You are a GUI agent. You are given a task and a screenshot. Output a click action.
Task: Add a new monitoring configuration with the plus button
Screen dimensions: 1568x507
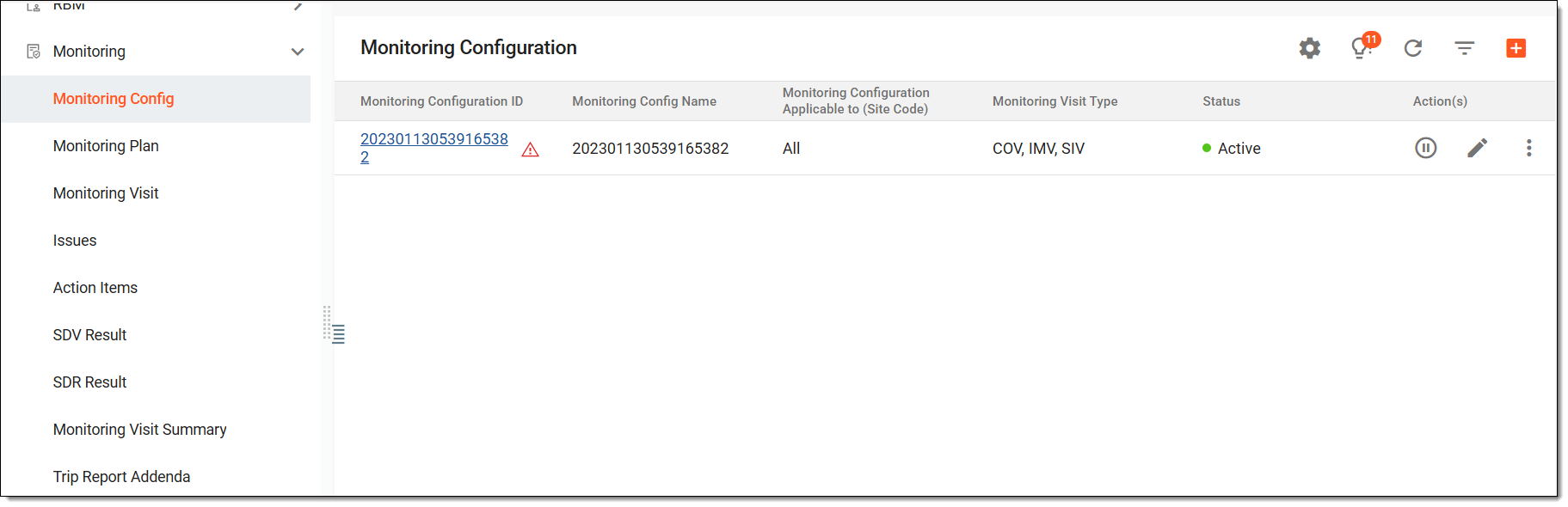1516,48
